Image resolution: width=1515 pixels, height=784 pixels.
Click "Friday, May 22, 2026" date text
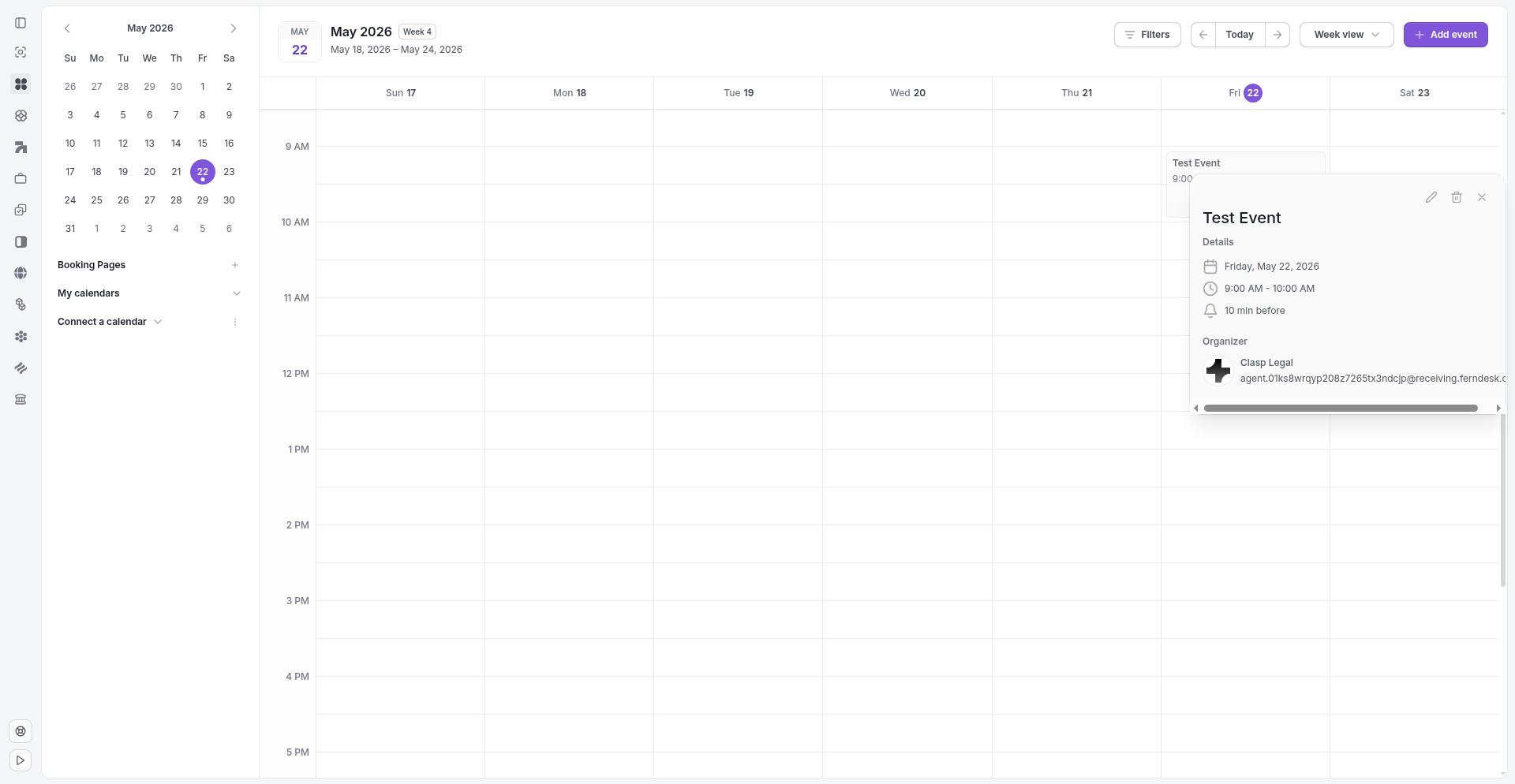pyautogui.click(x=1271, y=267)
